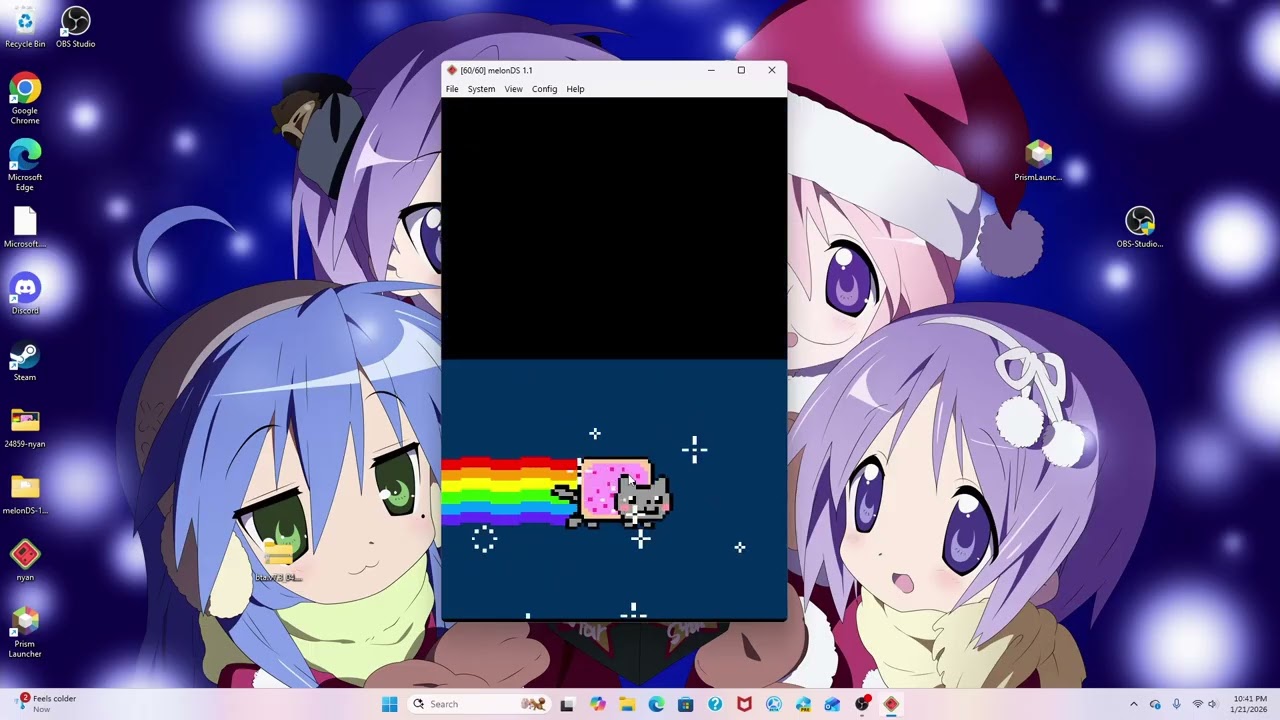Click the taskbar Search box
This screenshot has height=720, width=1280.
coord(477,704)
